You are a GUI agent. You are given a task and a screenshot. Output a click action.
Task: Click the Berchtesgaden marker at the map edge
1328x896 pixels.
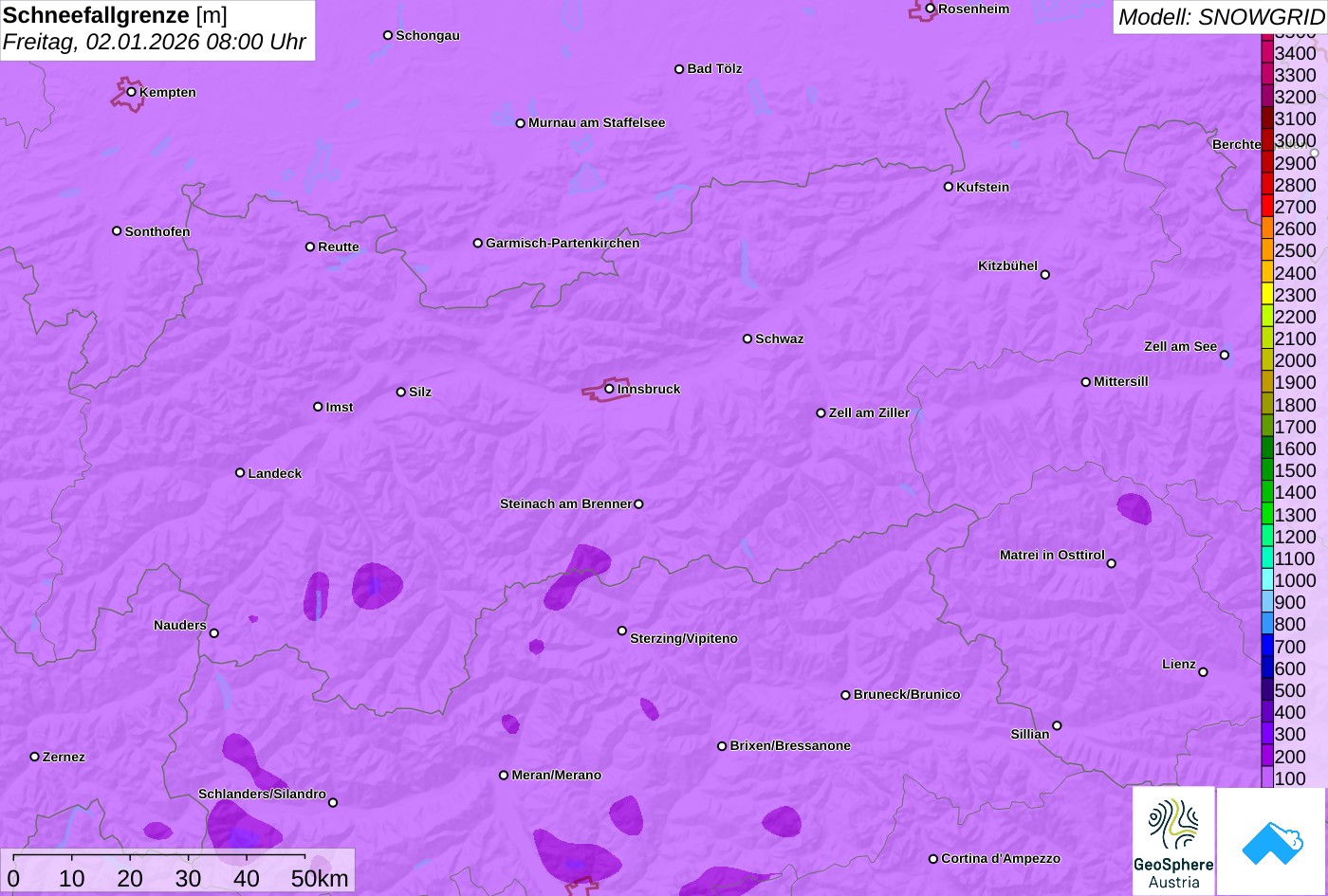pyautogui.click(x=1314, y=153)
